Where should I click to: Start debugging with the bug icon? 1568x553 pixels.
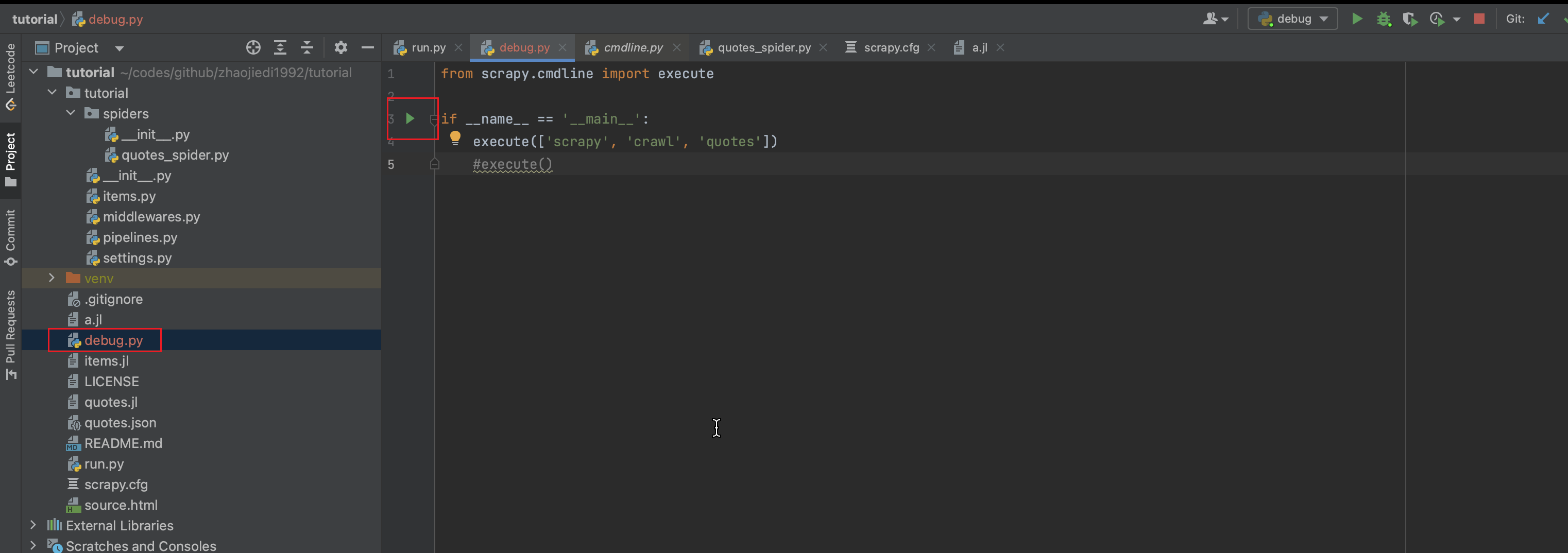tap(1384, 19)
